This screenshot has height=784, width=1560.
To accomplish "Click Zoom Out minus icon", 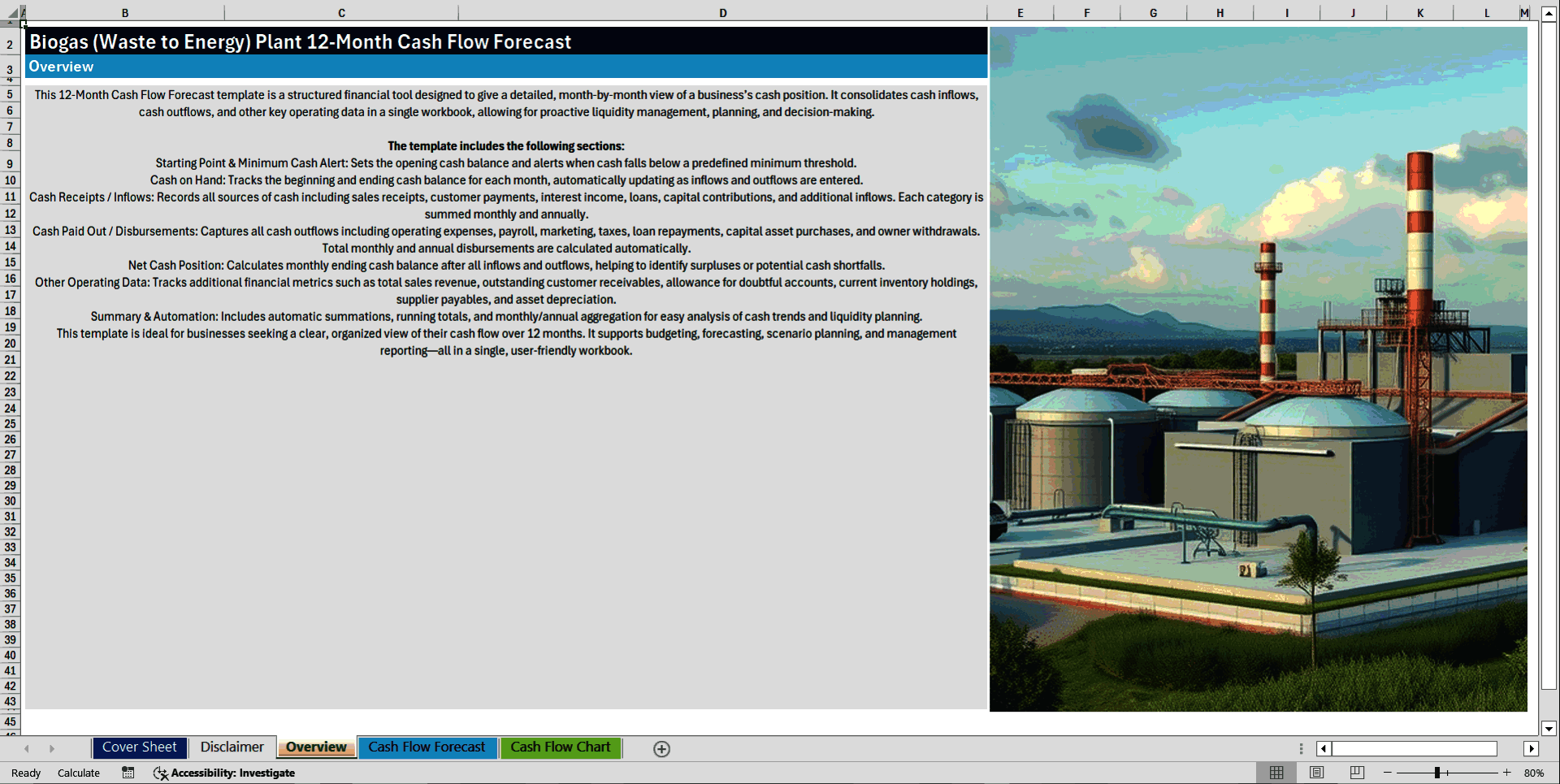I will click(1388, 773).
